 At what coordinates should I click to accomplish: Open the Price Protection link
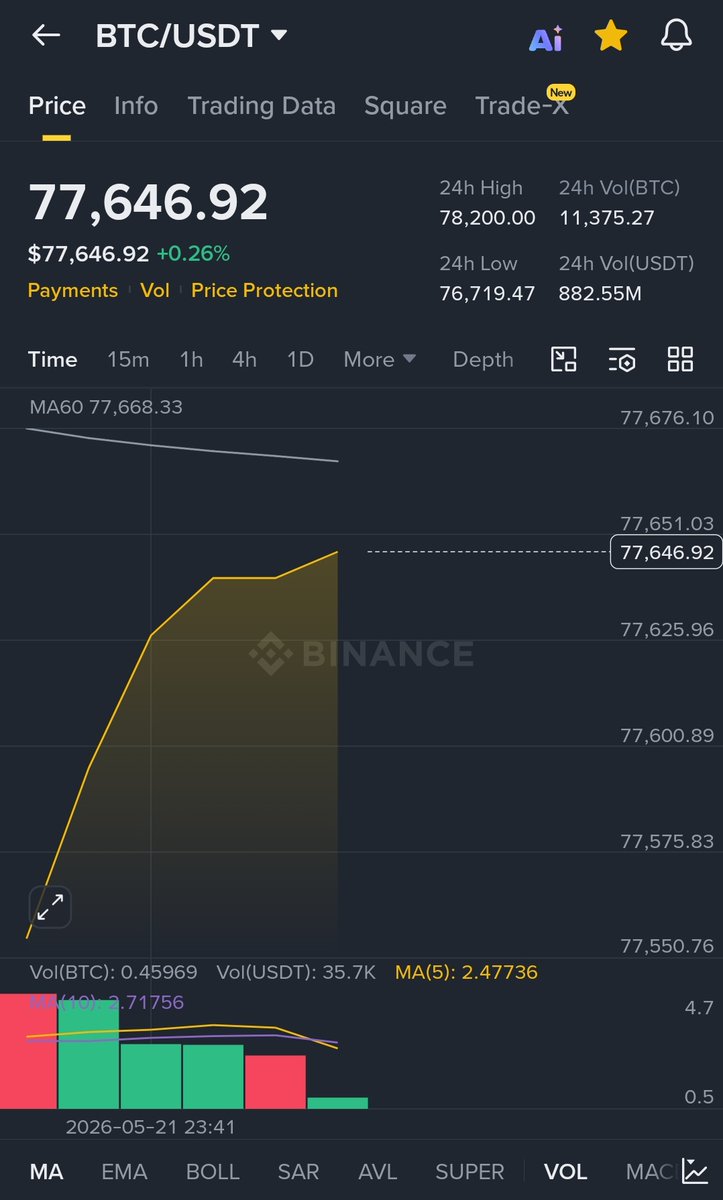(264, 290)
